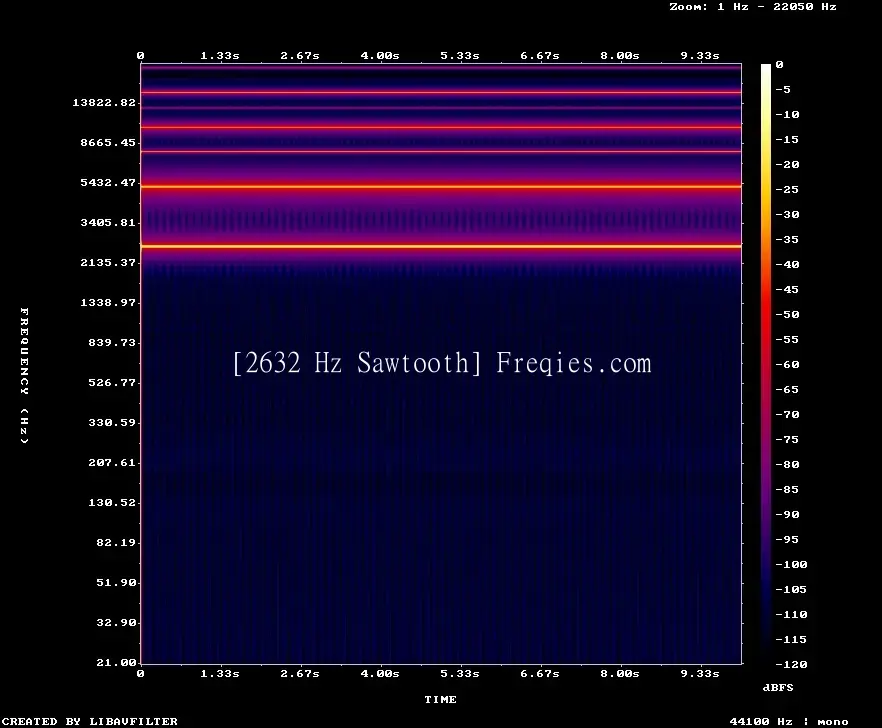Click the 4.00s label on the top time axis
882x728 pixels.
pos(380,56)
